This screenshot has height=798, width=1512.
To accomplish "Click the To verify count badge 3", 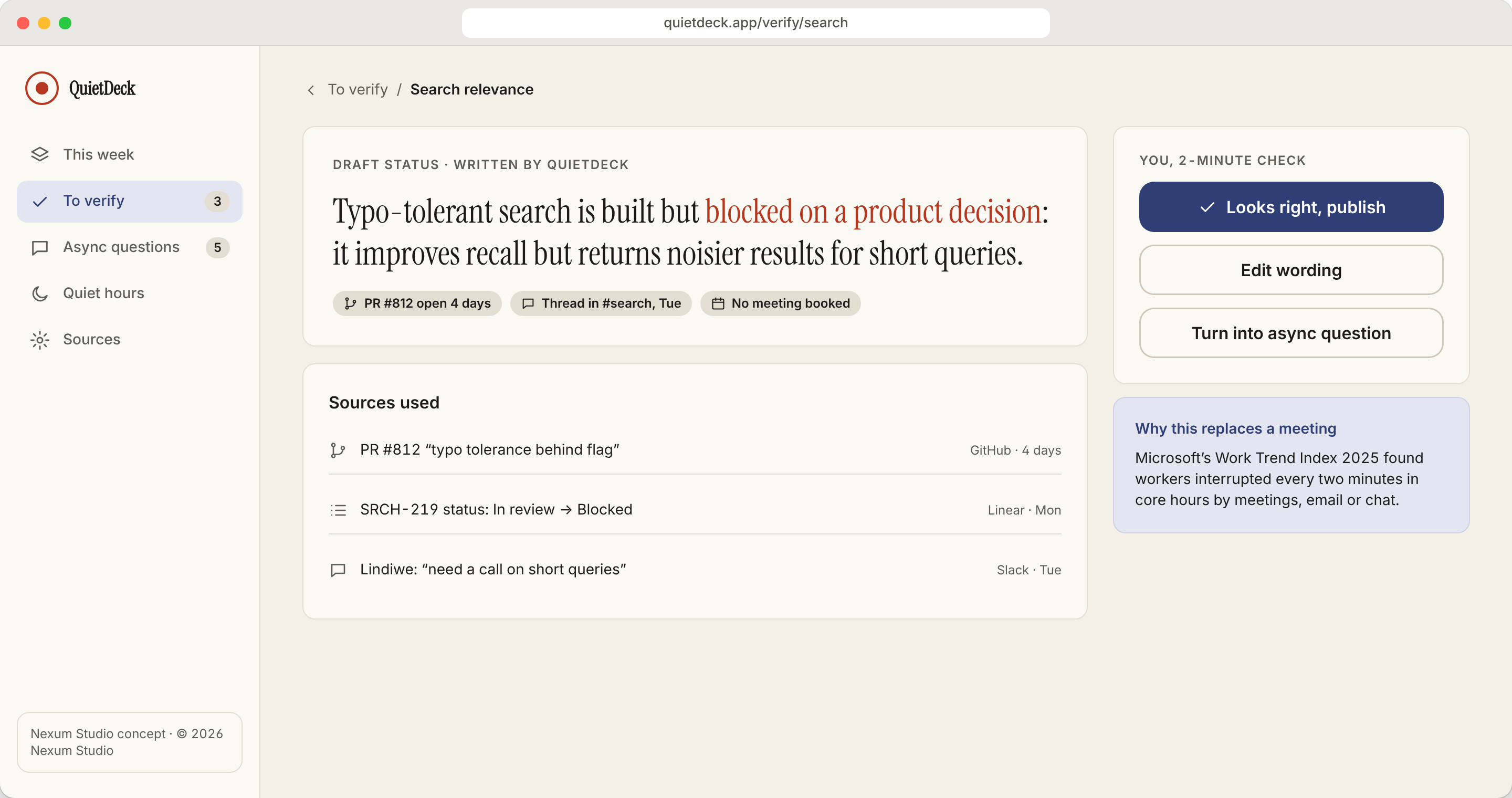I will click(x=217, y=201).
